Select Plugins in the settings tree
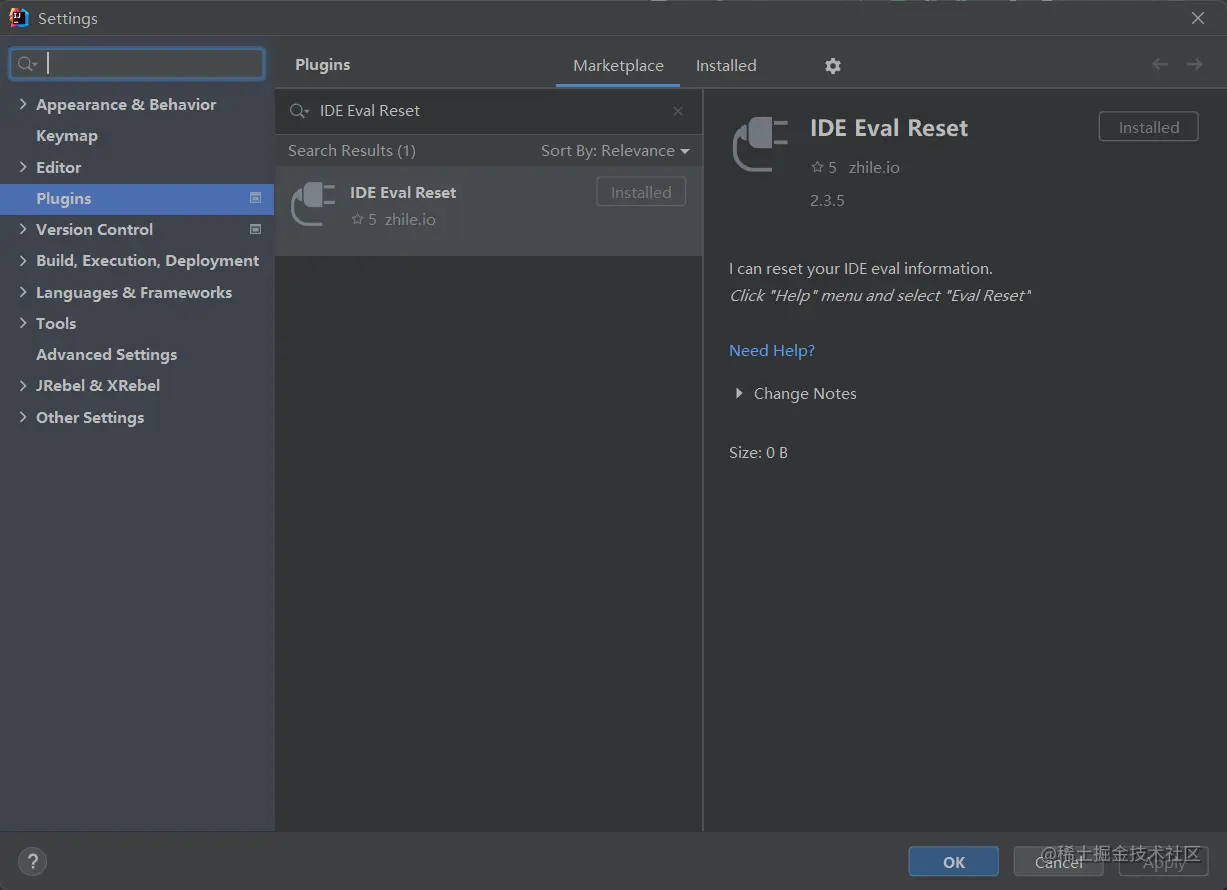This screenshot has height=890, width=1227. click(x=137, y=198)
